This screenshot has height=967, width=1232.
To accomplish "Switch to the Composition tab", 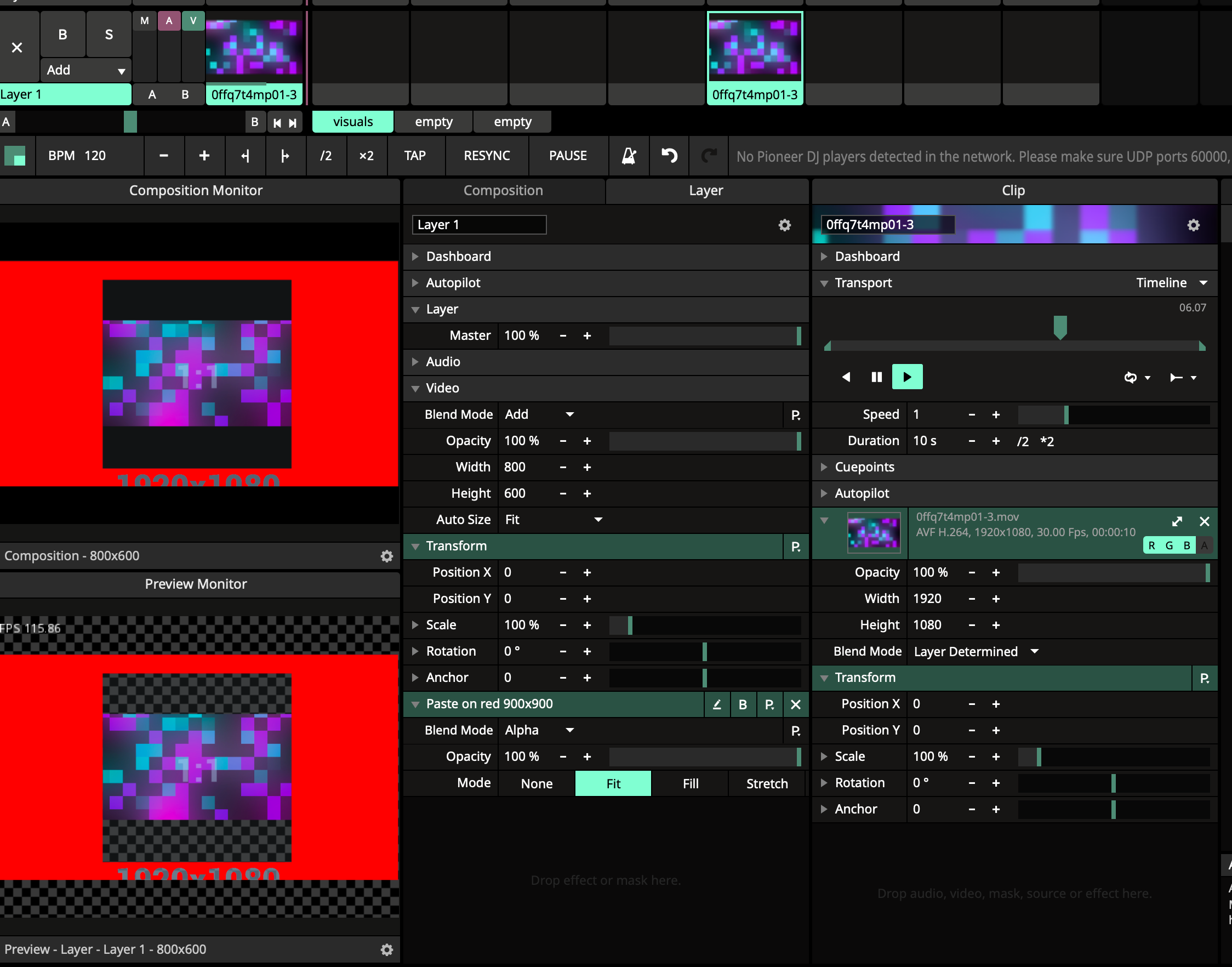I will tap(503, 191).
